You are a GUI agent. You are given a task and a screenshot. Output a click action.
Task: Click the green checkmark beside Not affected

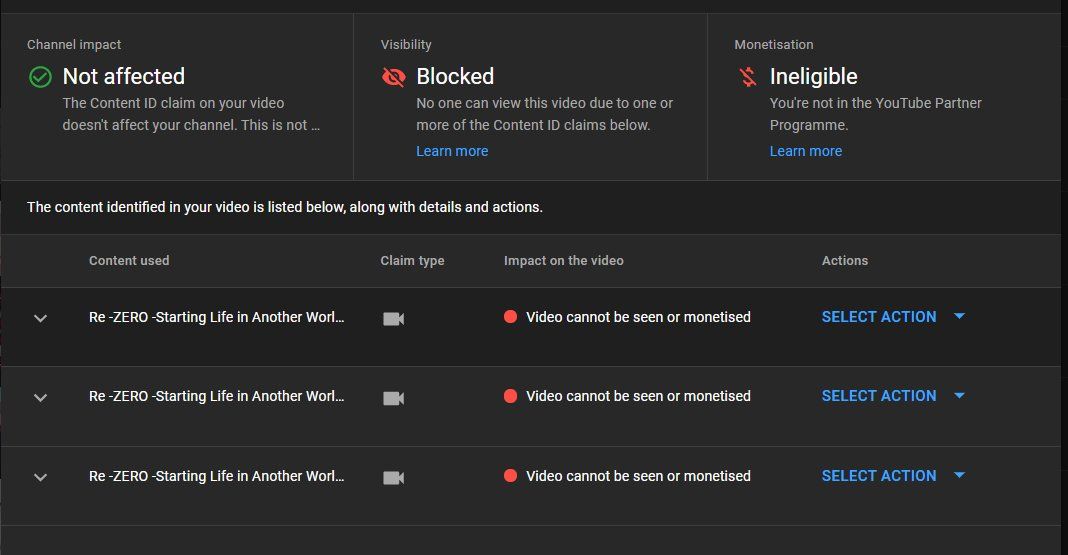click(40, 77)
